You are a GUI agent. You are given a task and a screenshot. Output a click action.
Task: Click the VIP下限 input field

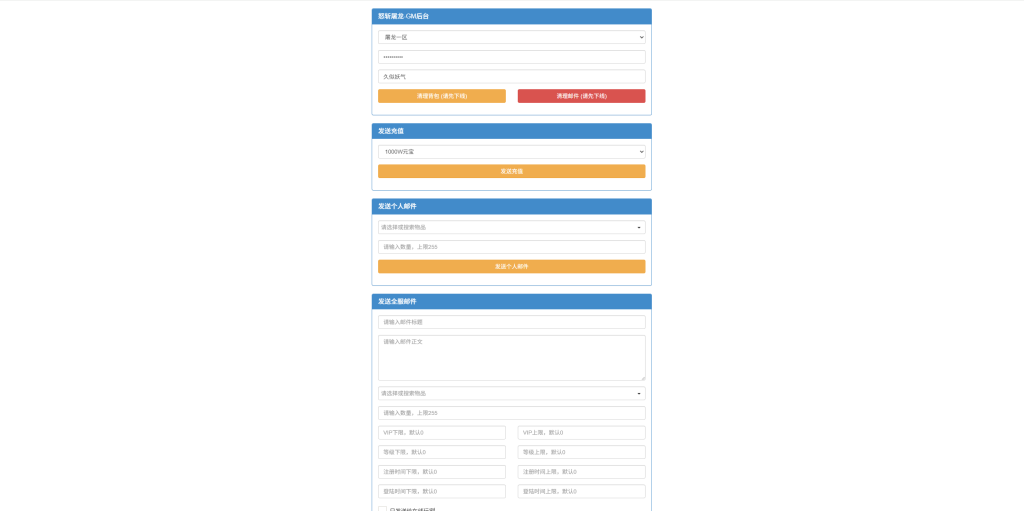[441, 433]
